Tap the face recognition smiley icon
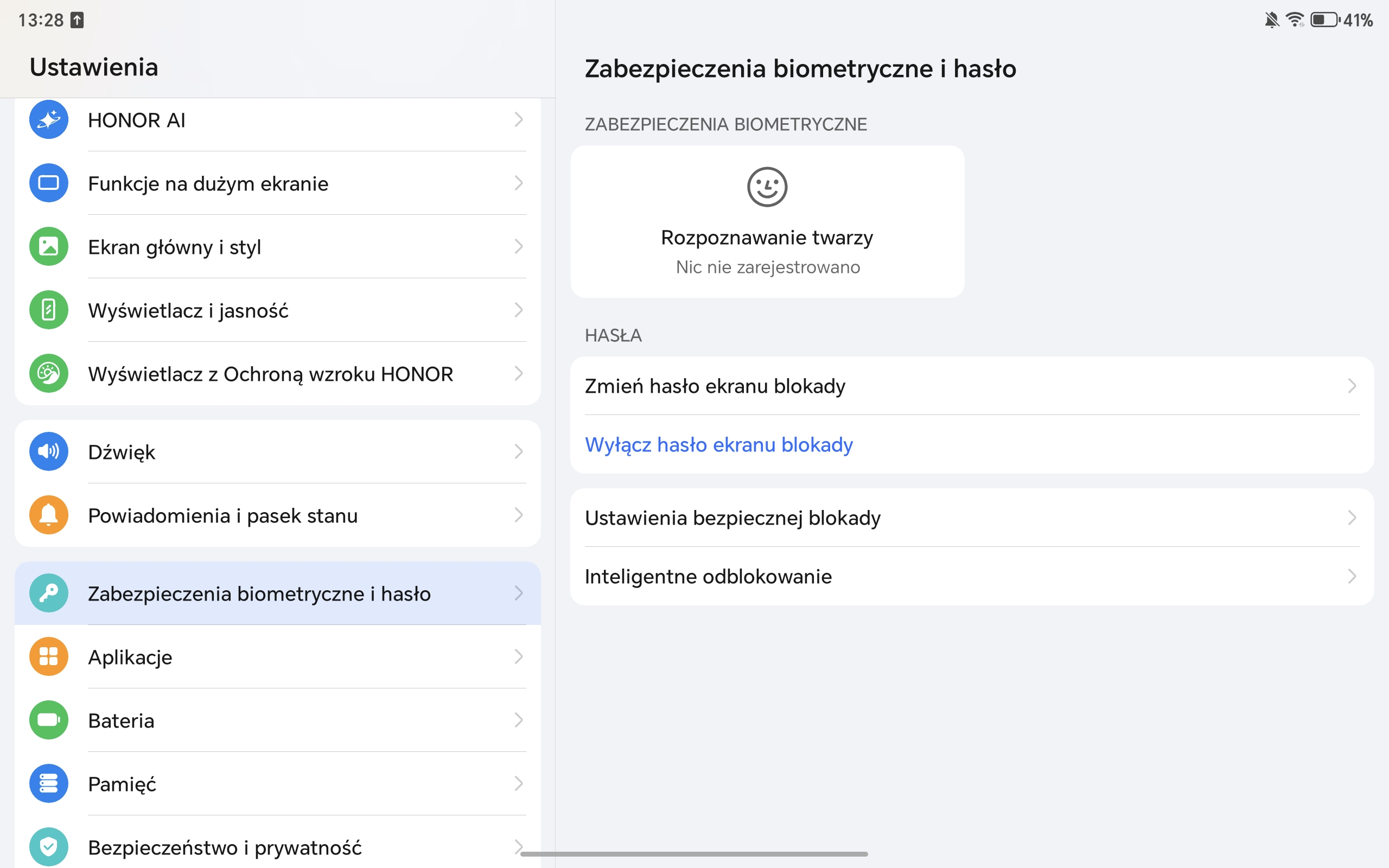The image size is (1389, 868). (x=767, y=187)
